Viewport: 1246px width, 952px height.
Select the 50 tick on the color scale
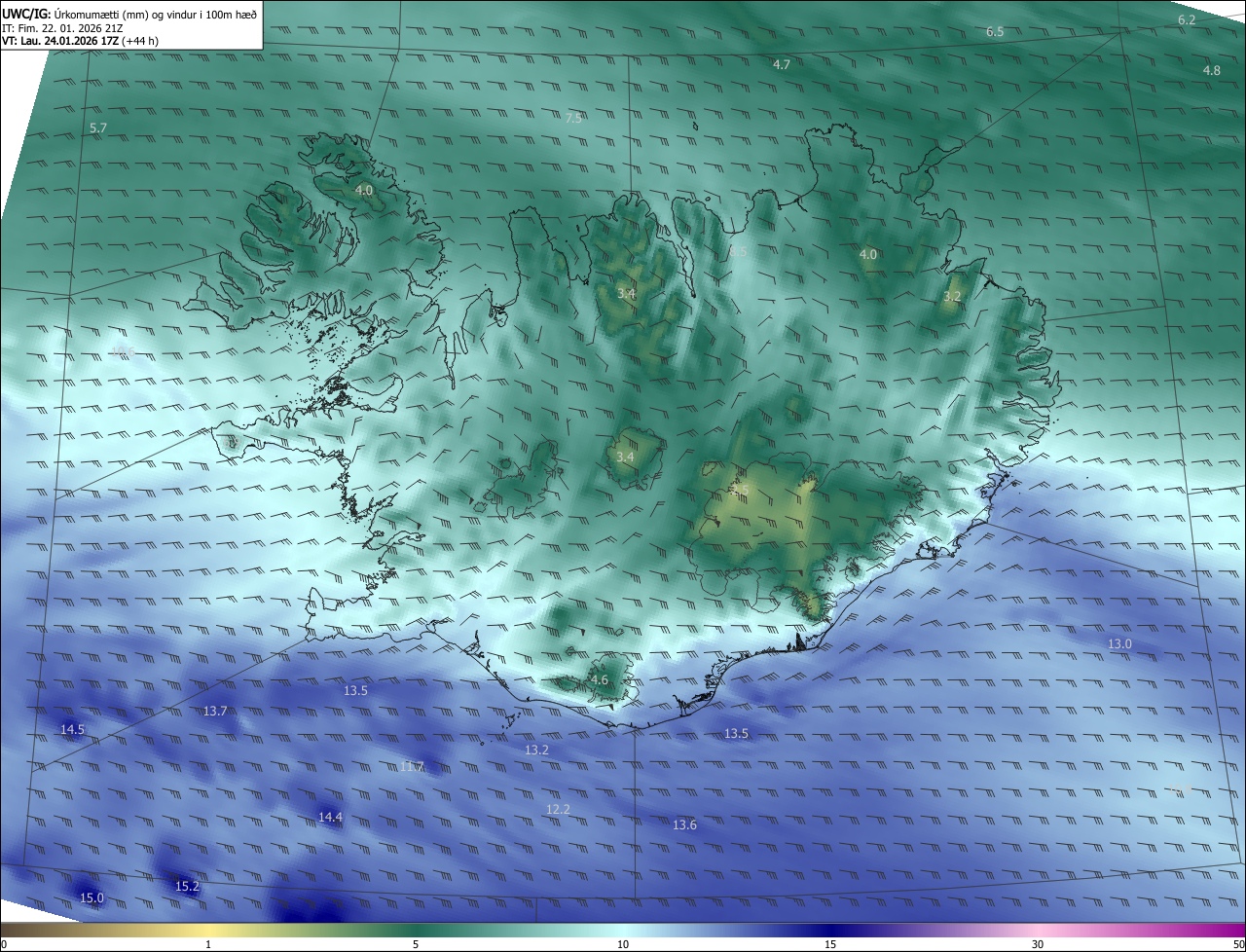(1238, 944)
